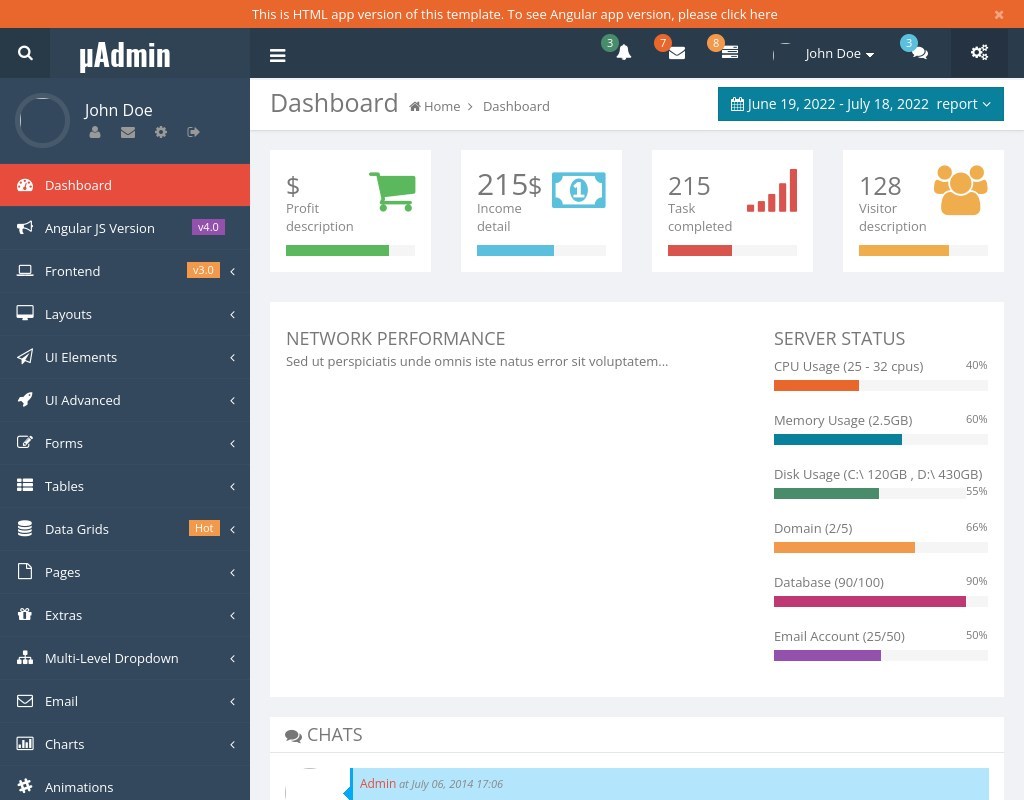
Task: Click calendar icon in date report button
Action: (737, 104)
